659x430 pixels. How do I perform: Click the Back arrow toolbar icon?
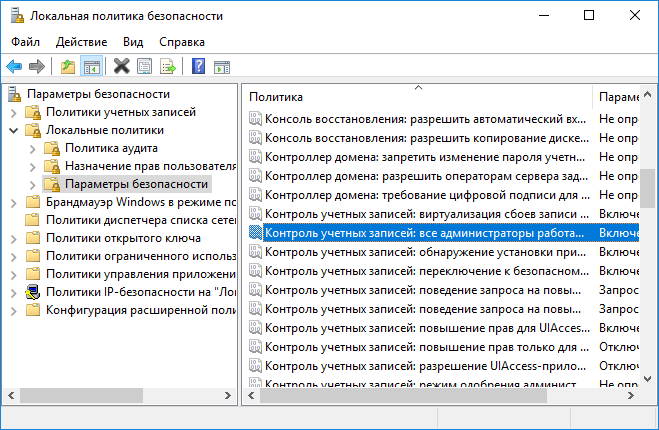point(14,67)
